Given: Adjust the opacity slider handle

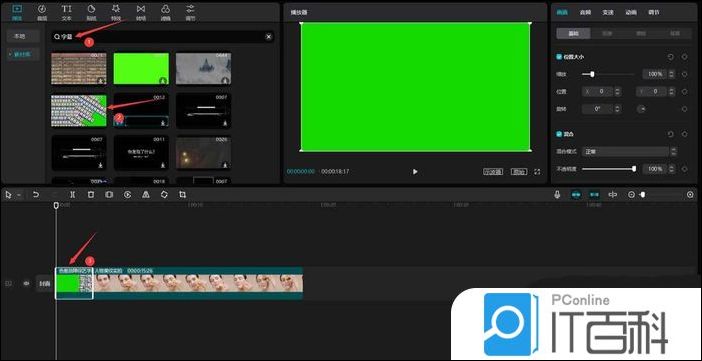Looking at the screenshot, I should pyautogui.click(x=634, y=169).
